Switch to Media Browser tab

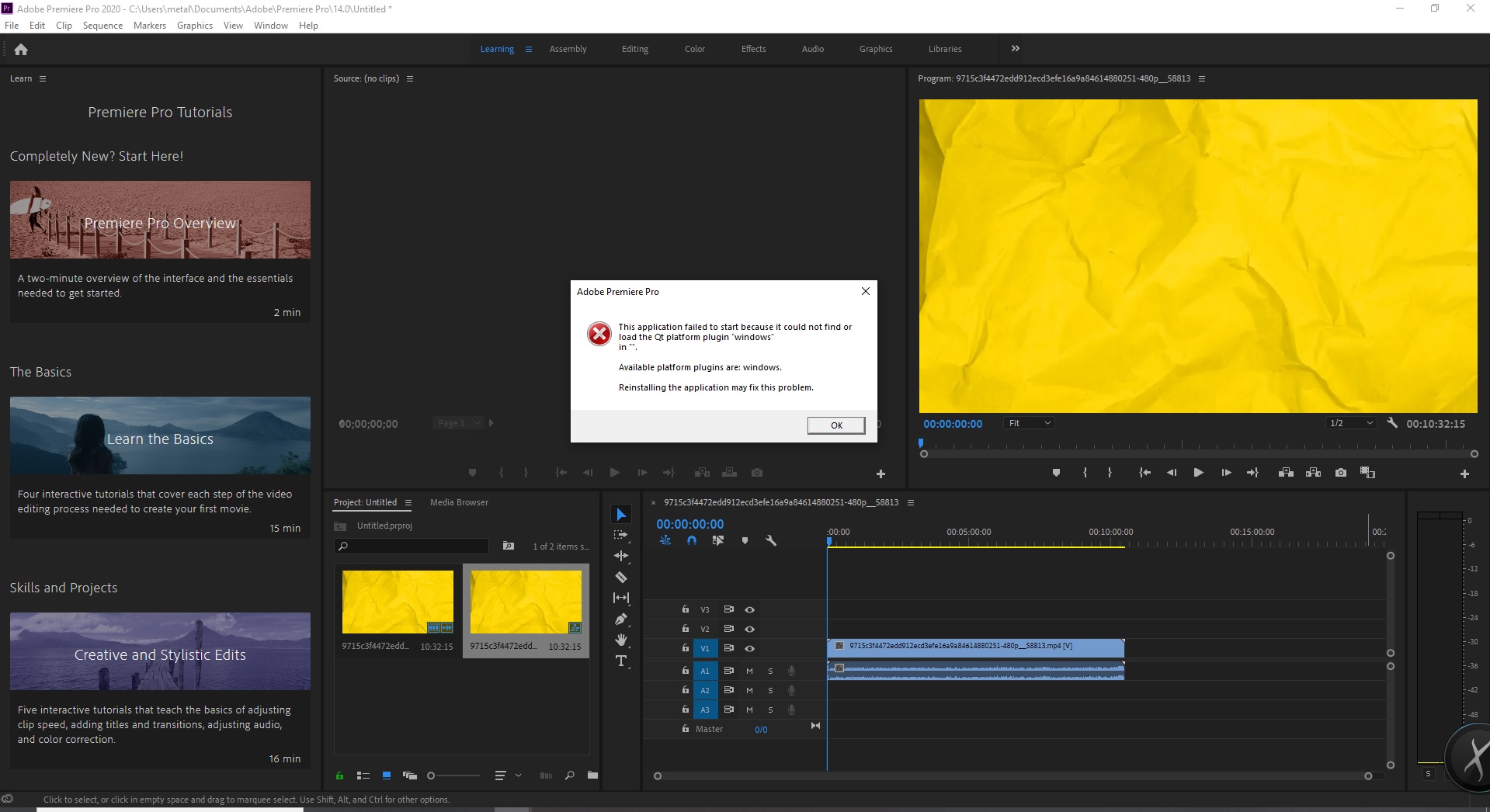(459, 503)
